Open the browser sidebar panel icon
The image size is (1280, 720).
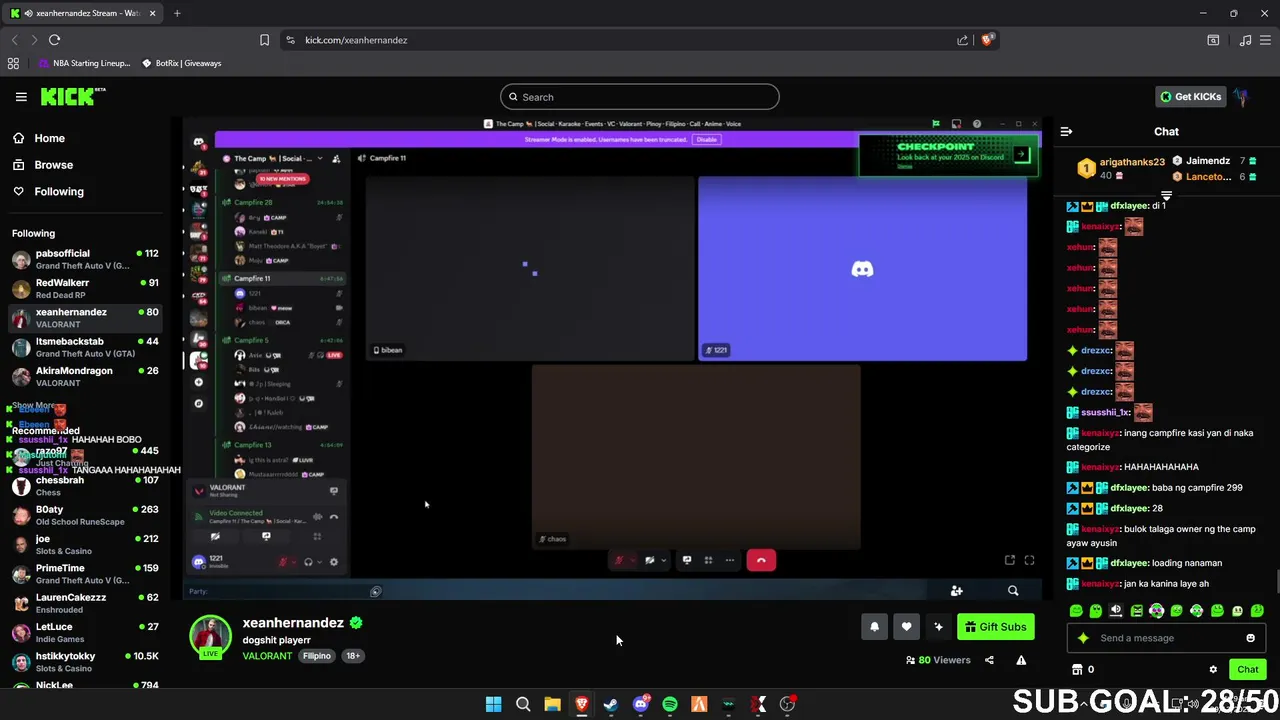(x=1213, y=40)
